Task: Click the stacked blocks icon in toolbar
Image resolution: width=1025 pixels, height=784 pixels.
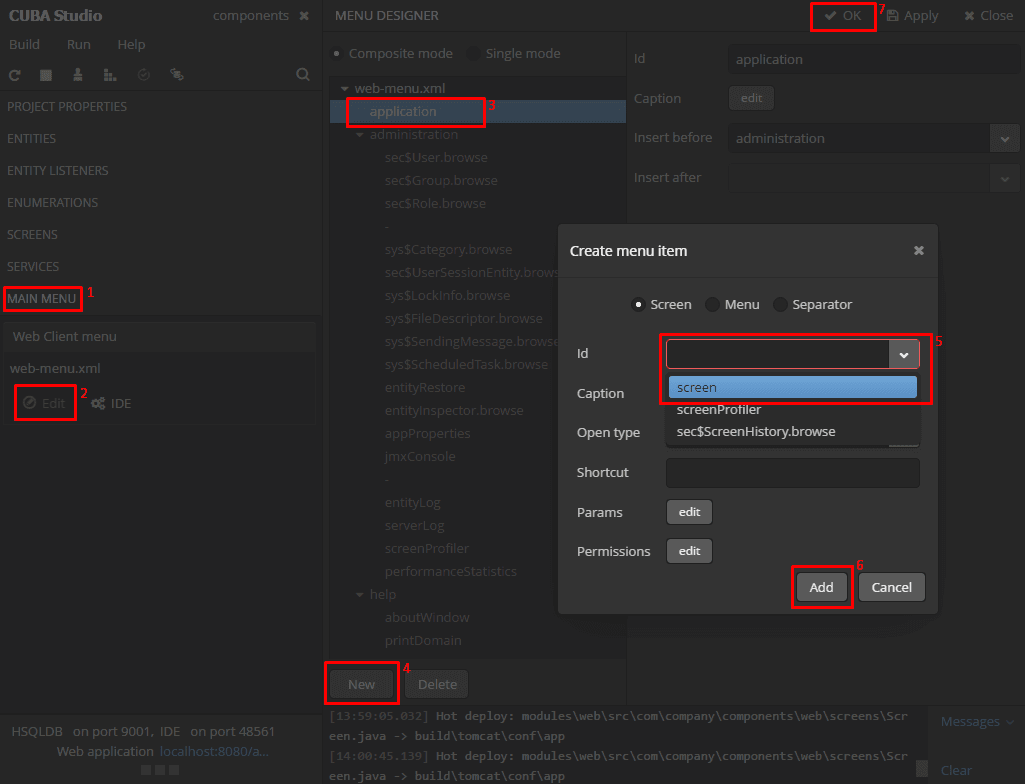Action: click(x=110, y=75)
